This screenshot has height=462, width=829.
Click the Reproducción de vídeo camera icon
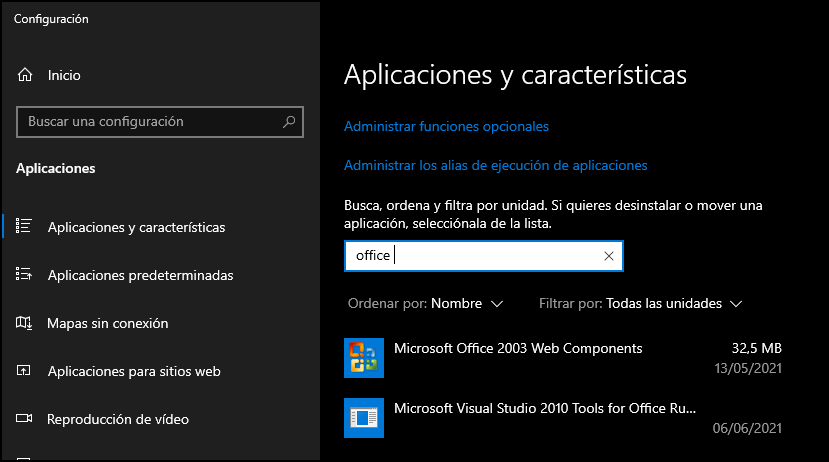(x=24, y=419)
